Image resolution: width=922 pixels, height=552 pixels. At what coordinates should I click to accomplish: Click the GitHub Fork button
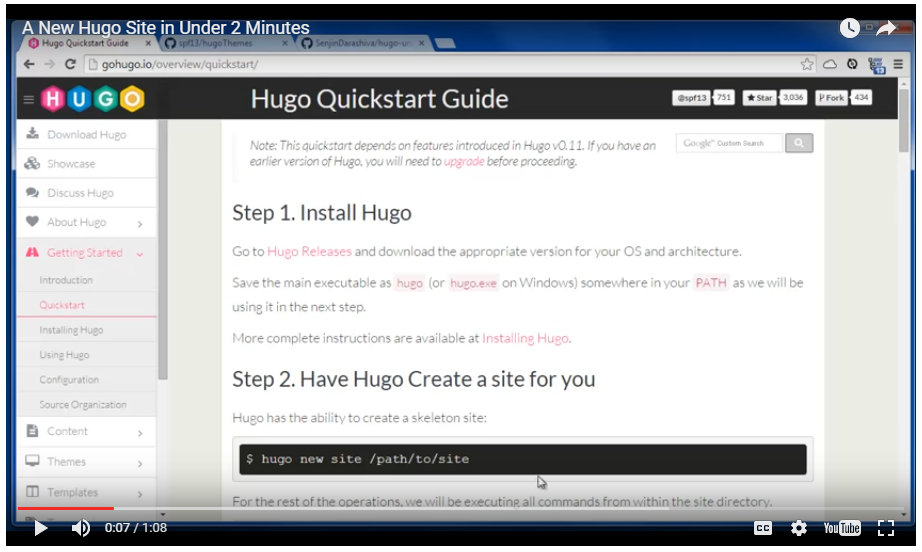[x=831, y=98]
